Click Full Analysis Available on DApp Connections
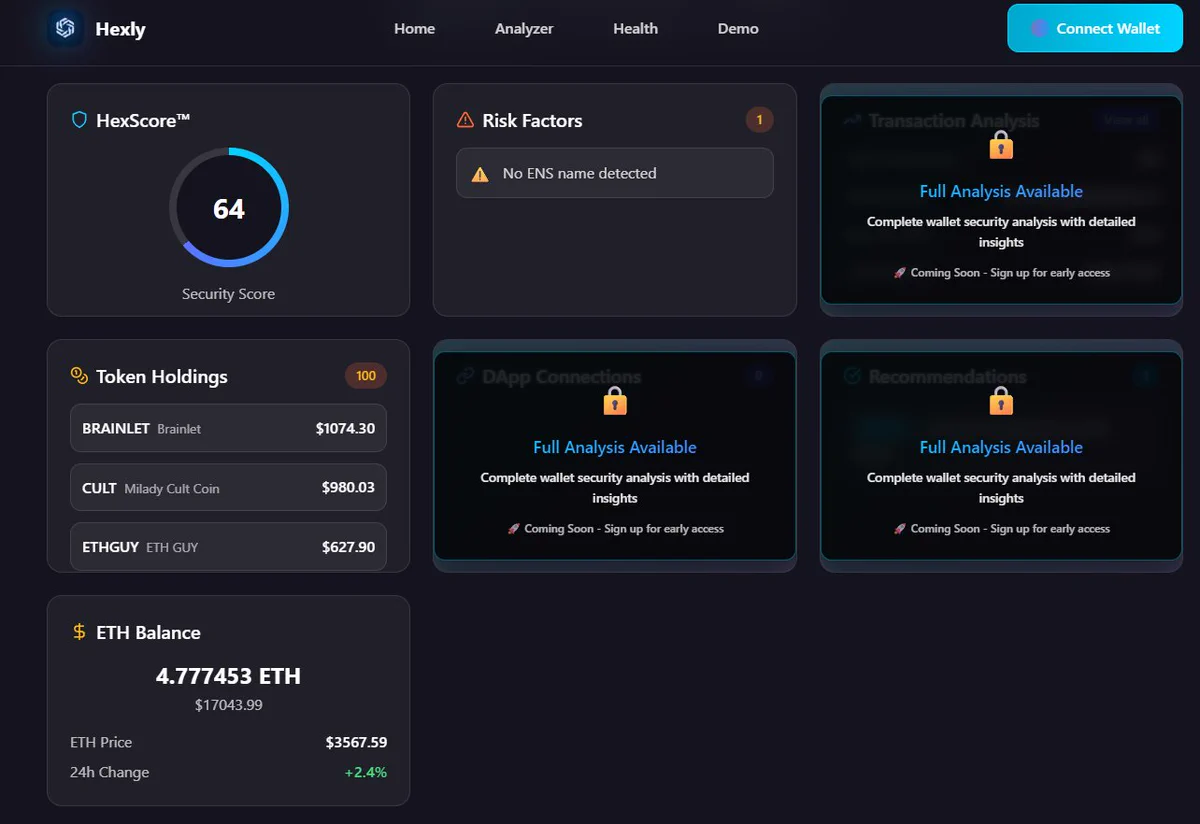 click(615, 447)
